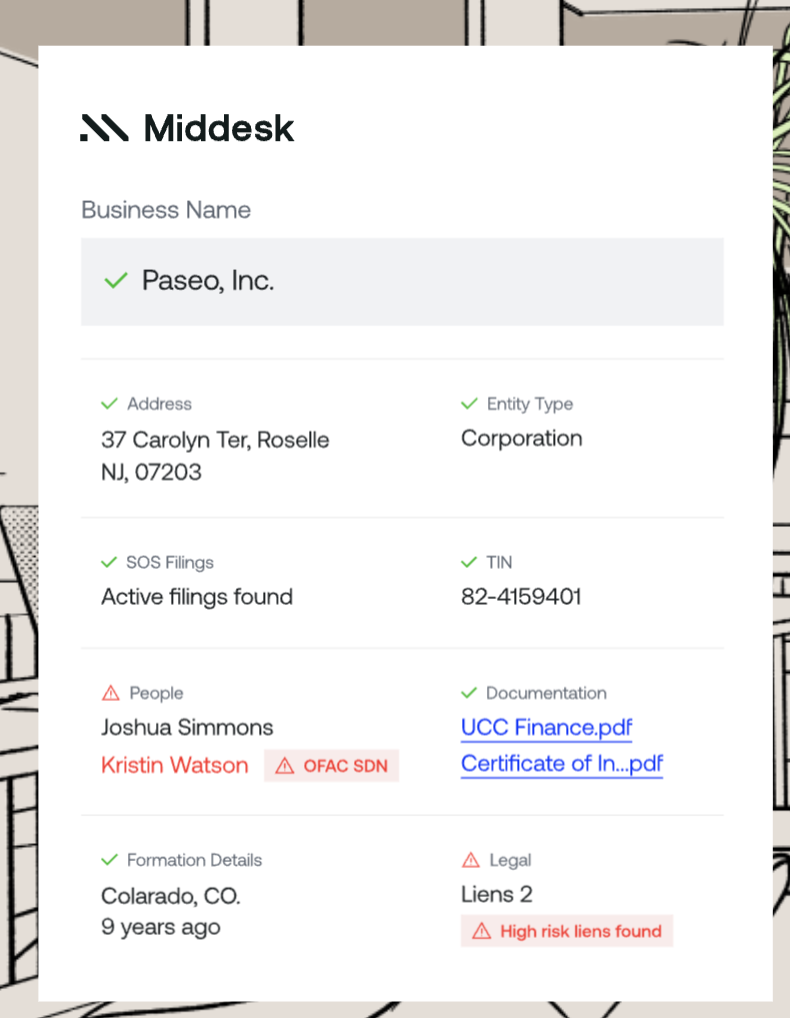Select the person Joshua Simmons
790x1018 pixels.
click(187, 728)
